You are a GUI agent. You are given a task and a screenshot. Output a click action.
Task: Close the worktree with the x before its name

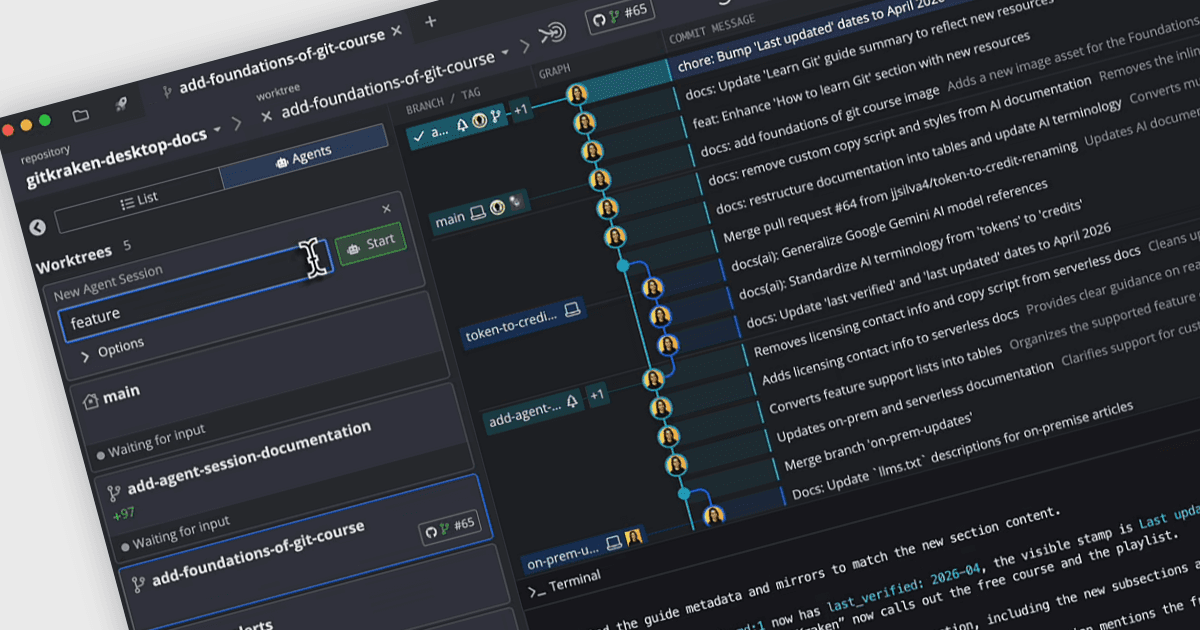pos(266,115)
